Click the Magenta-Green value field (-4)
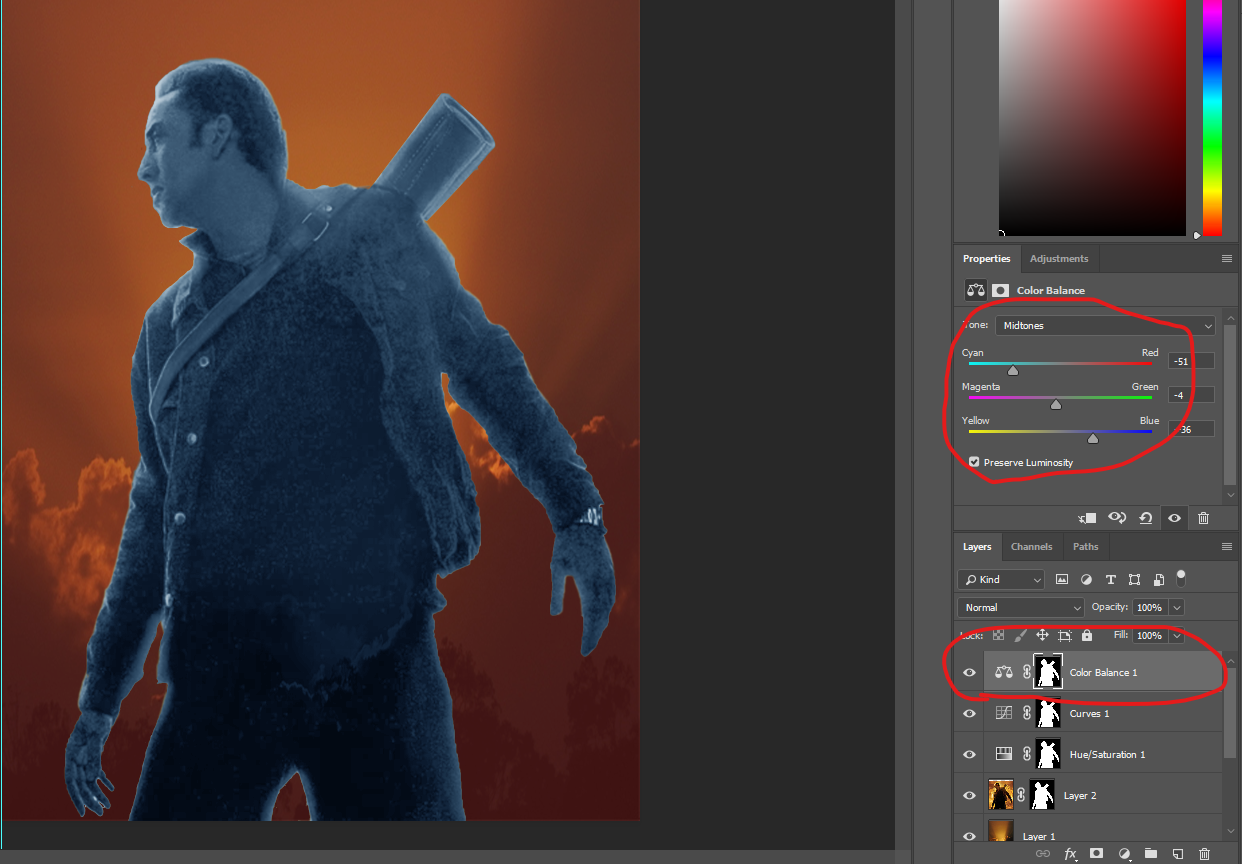 coord(1191,395)
